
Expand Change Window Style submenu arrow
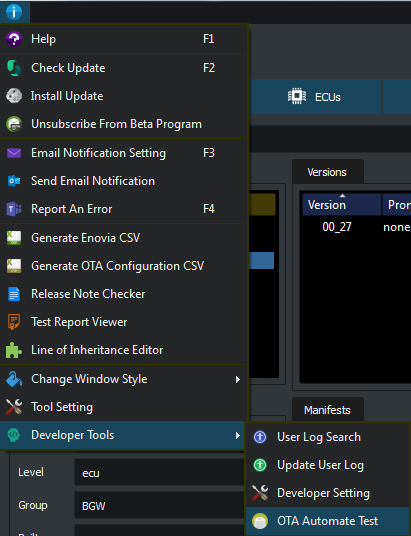(238, 379)
